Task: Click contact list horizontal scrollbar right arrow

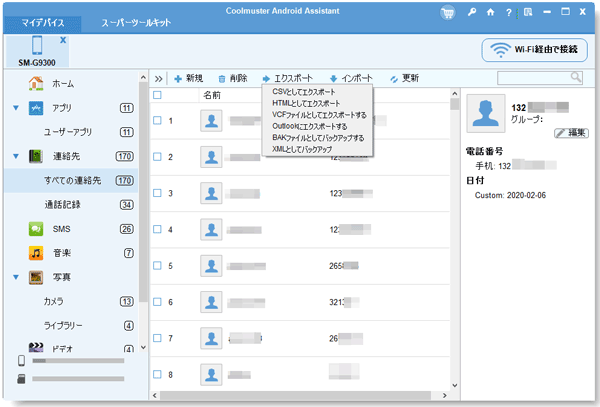Action: click(x=445, y=395)
